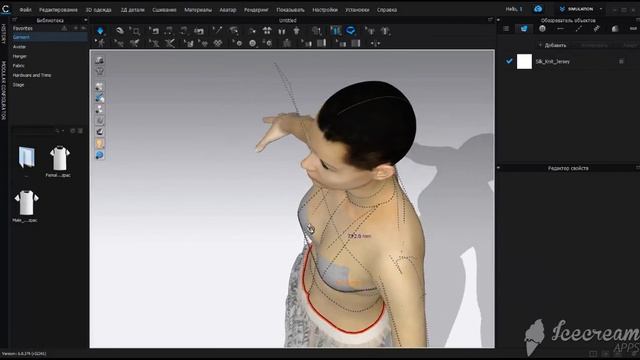Activate the needle Edit Sewing tool
Viewport: 640px width, 360px height.
pos(217,31)
